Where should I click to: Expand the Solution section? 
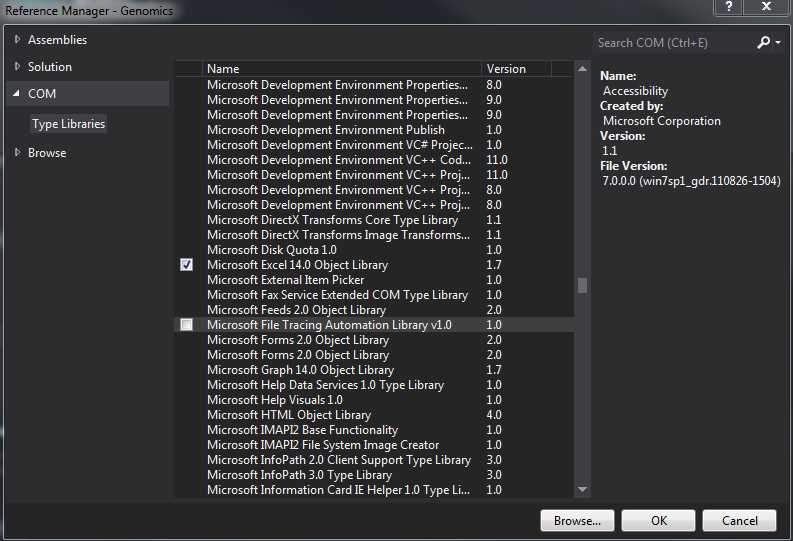coord(17,66)
